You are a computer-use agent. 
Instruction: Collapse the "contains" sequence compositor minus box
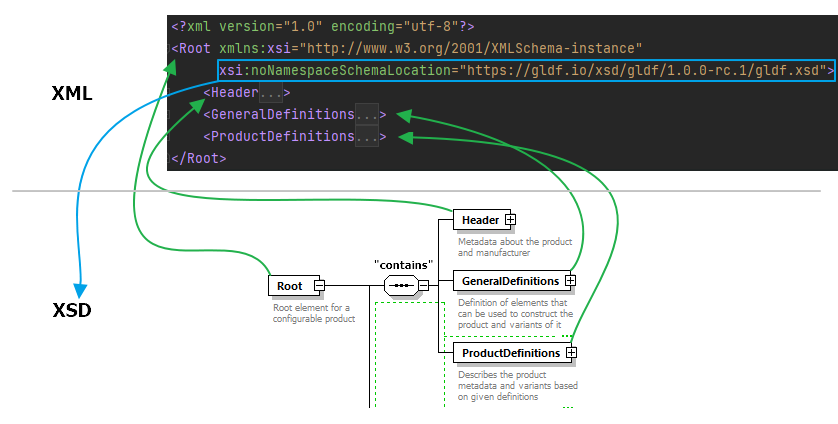pyautogui.click(x=423, y=286)
